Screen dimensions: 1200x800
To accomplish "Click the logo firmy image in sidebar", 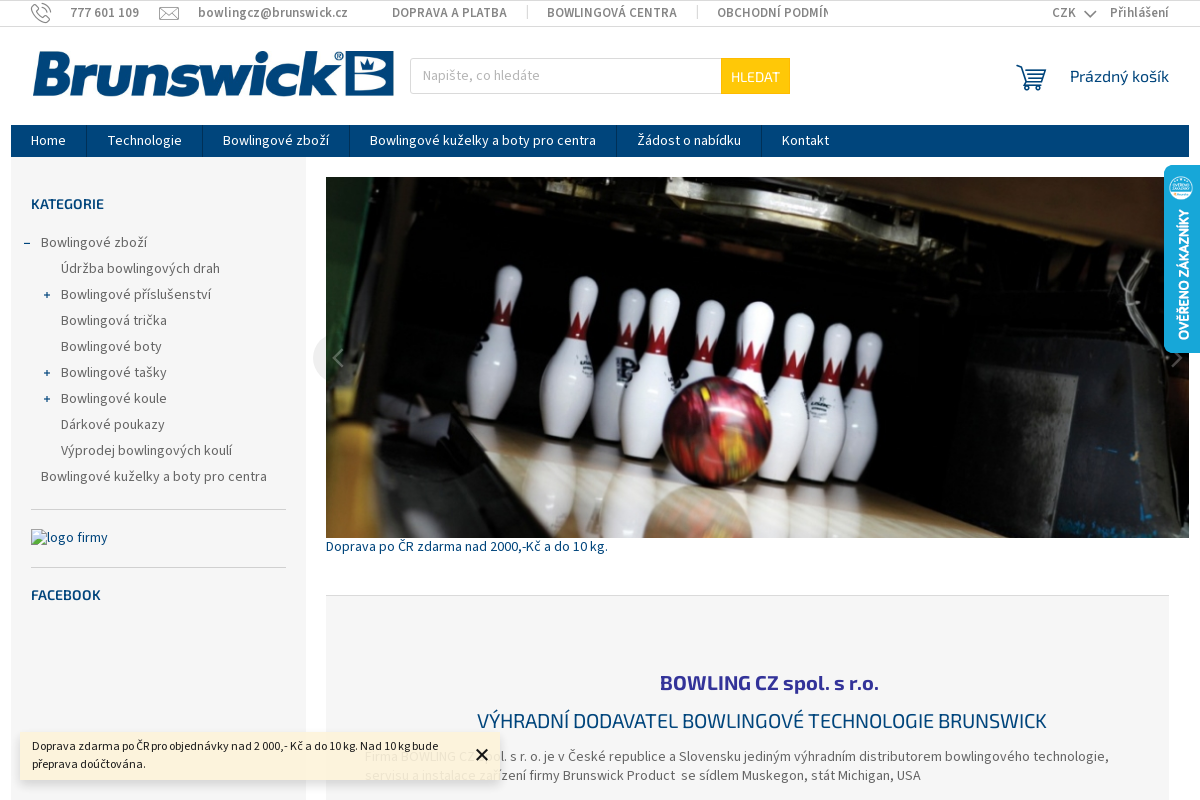I will (x=69, y=537).
